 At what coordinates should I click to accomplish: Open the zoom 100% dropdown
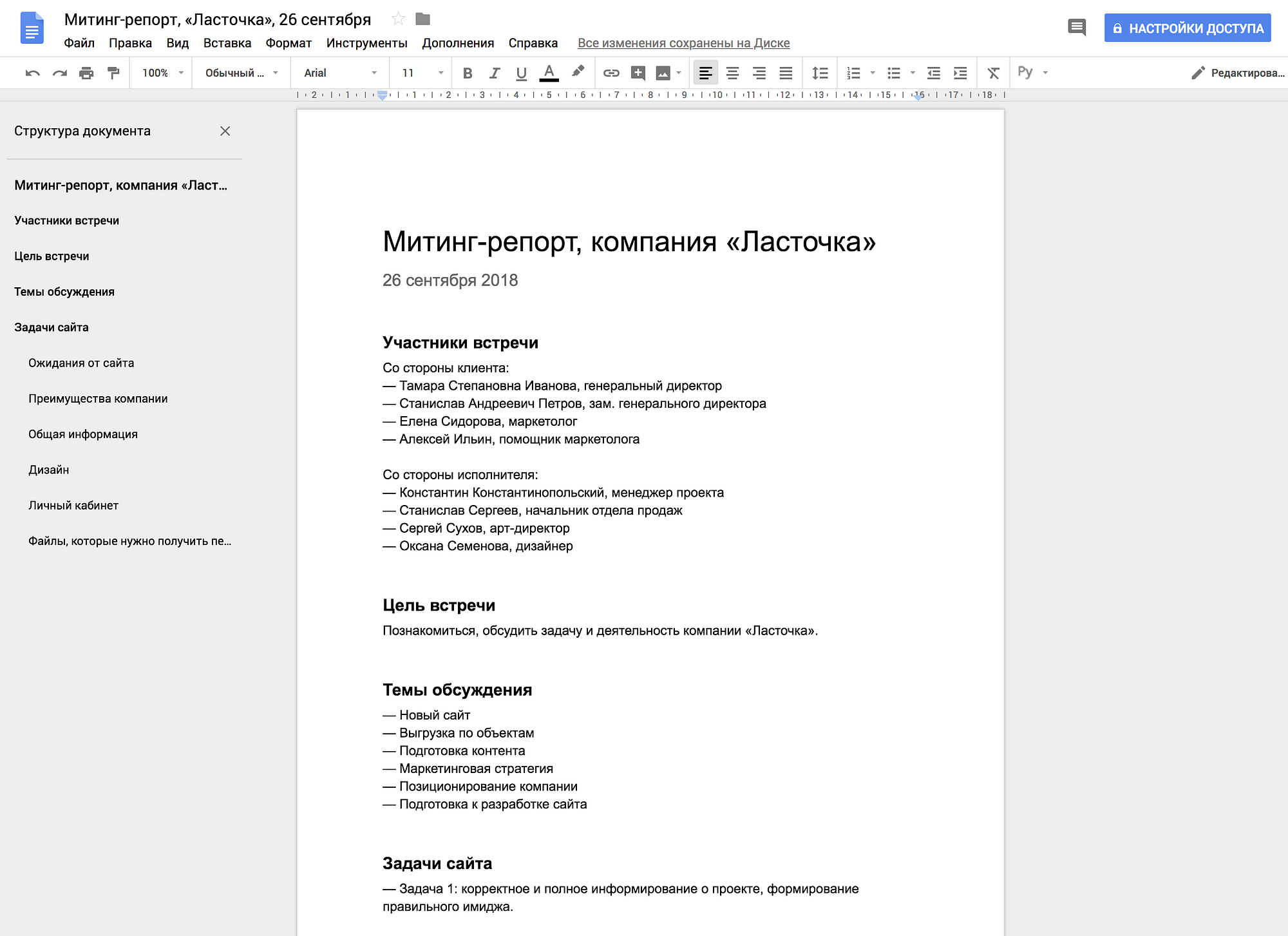[162, 73]
